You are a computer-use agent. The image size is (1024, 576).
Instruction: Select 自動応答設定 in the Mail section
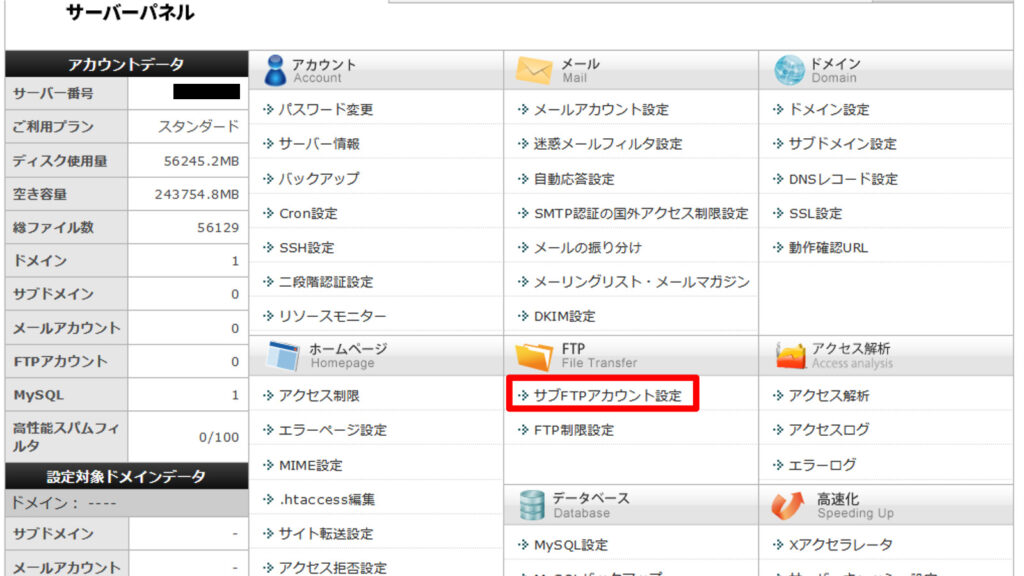pyautogui.click(x=574, y=178)
